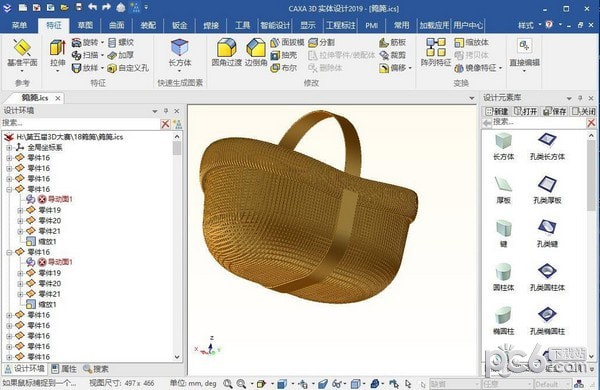Open the 阵列特征 pattern feature tool
This screenshot has width=600, height=390.
[436, 53]
